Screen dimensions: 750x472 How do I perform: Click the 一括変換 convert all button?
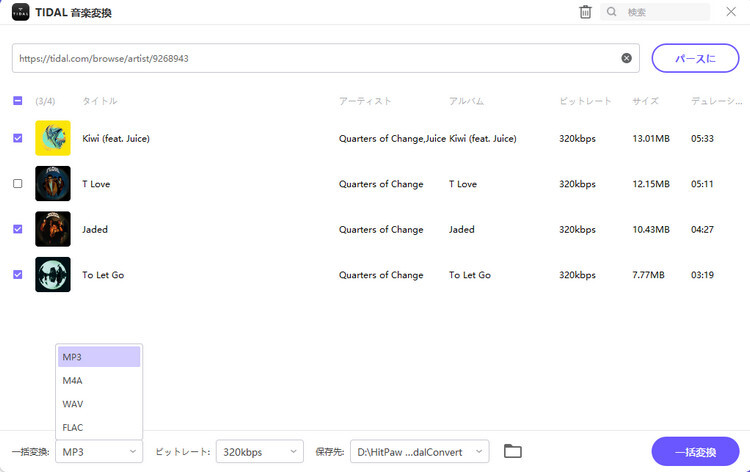click(695, 451)
